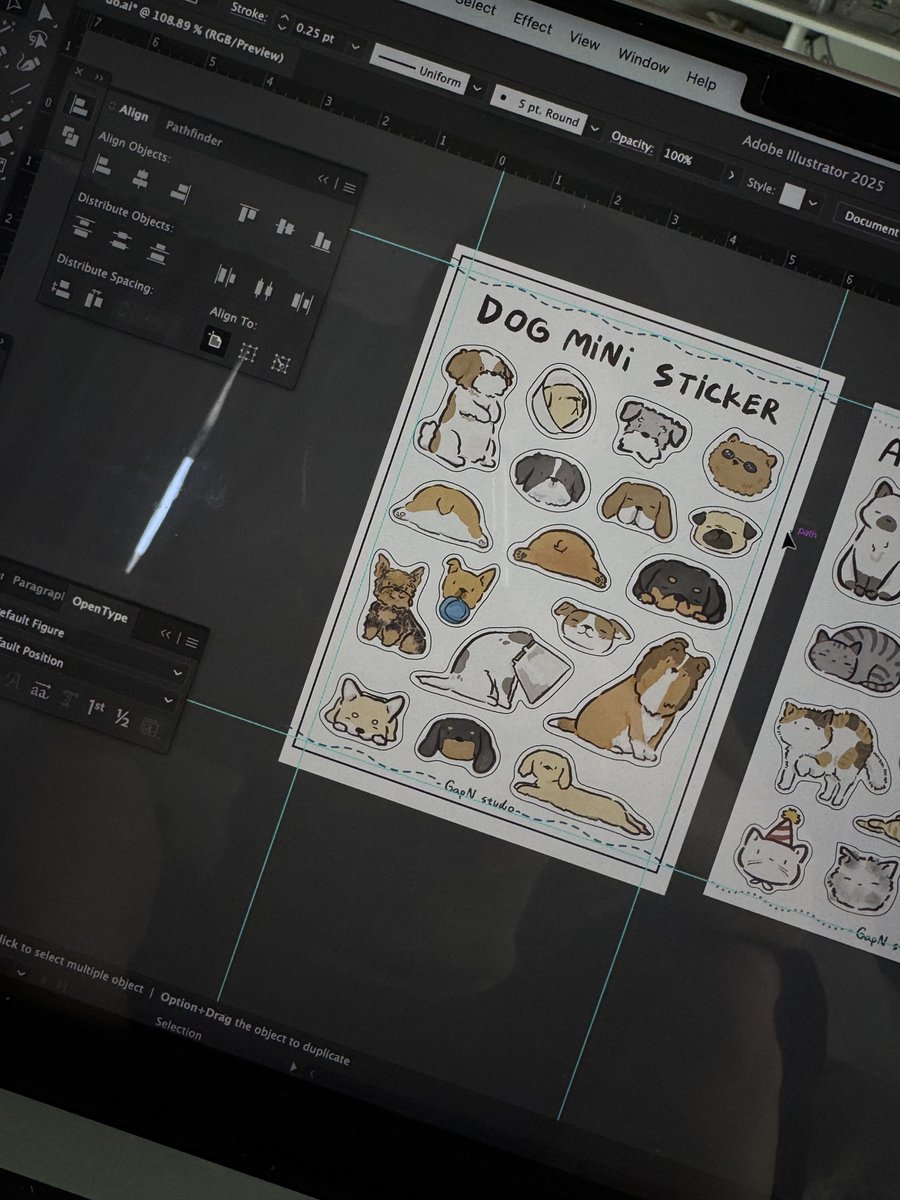Click the Horizontal Distribute Right icon
900x1200 pixels.
point(301,303)
